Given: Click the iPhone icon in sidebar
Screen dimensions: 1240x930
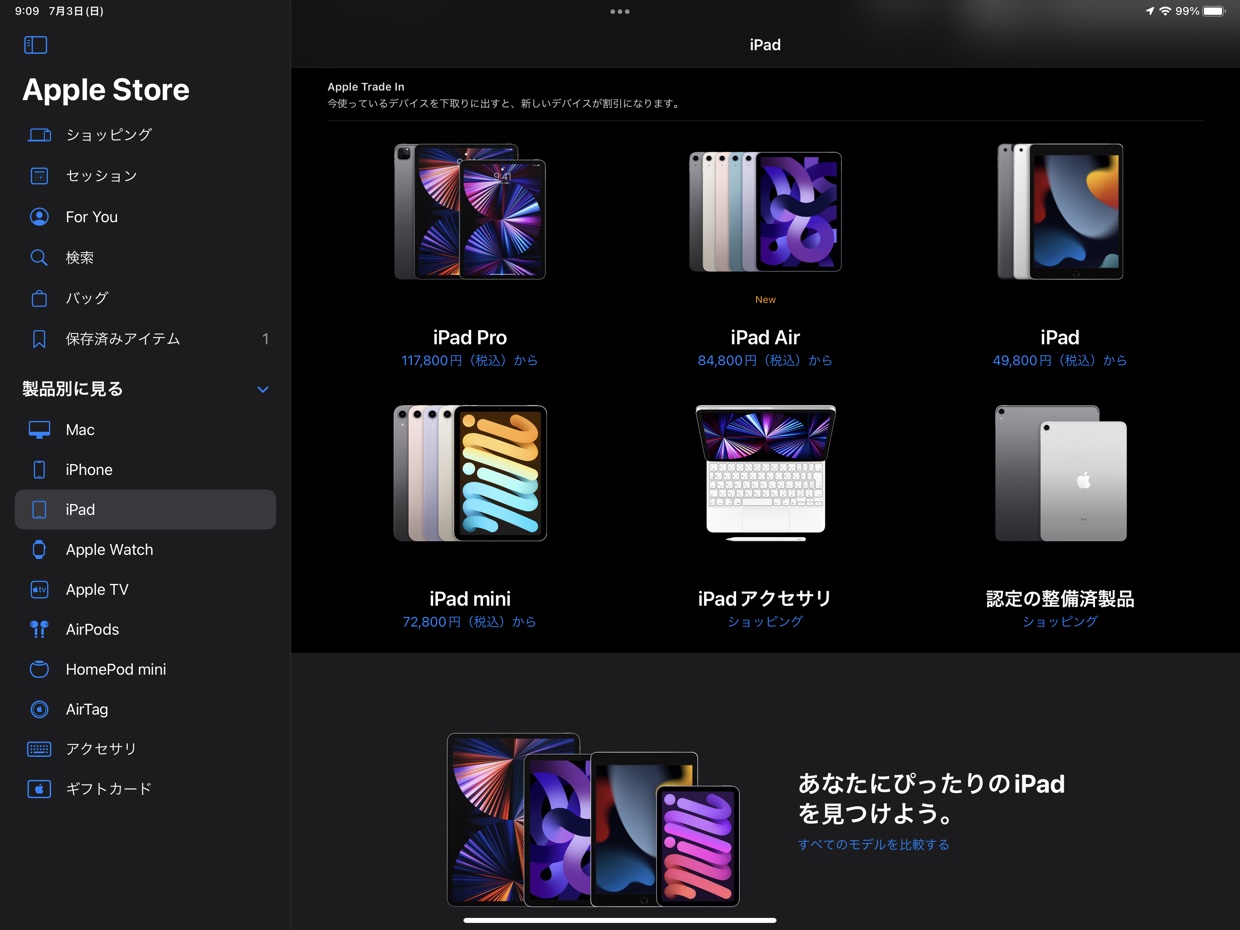Looking at the screenshot, I should [39, 470].
